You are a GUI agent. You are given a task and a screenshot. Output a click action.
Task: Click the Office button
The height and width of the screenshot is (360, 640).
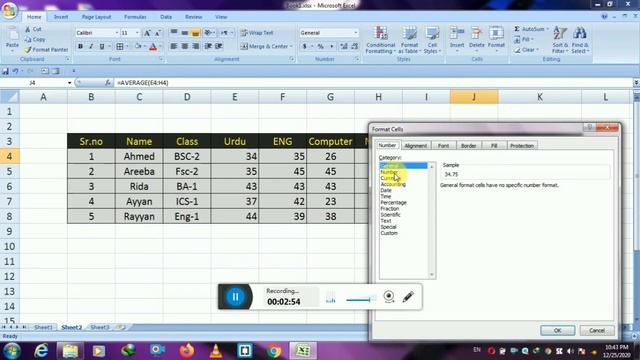[x=9, y=10]
